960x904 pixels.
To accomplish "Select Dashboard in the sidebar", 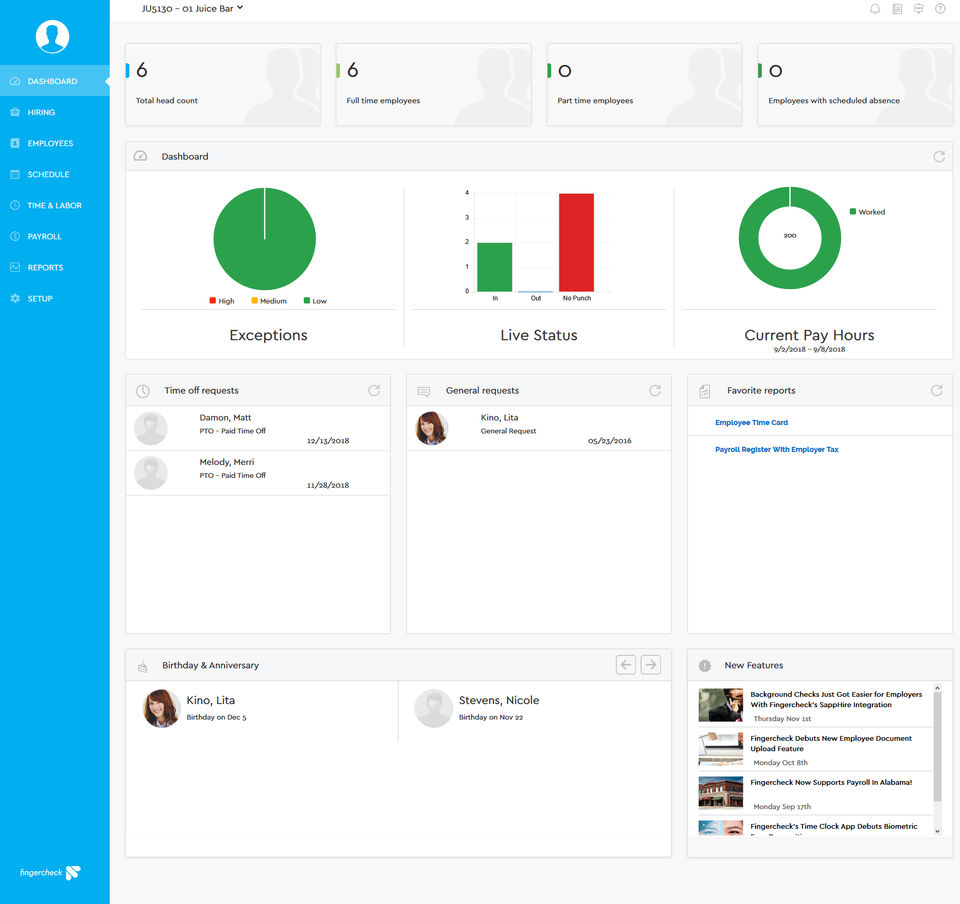I will [54, 81].
